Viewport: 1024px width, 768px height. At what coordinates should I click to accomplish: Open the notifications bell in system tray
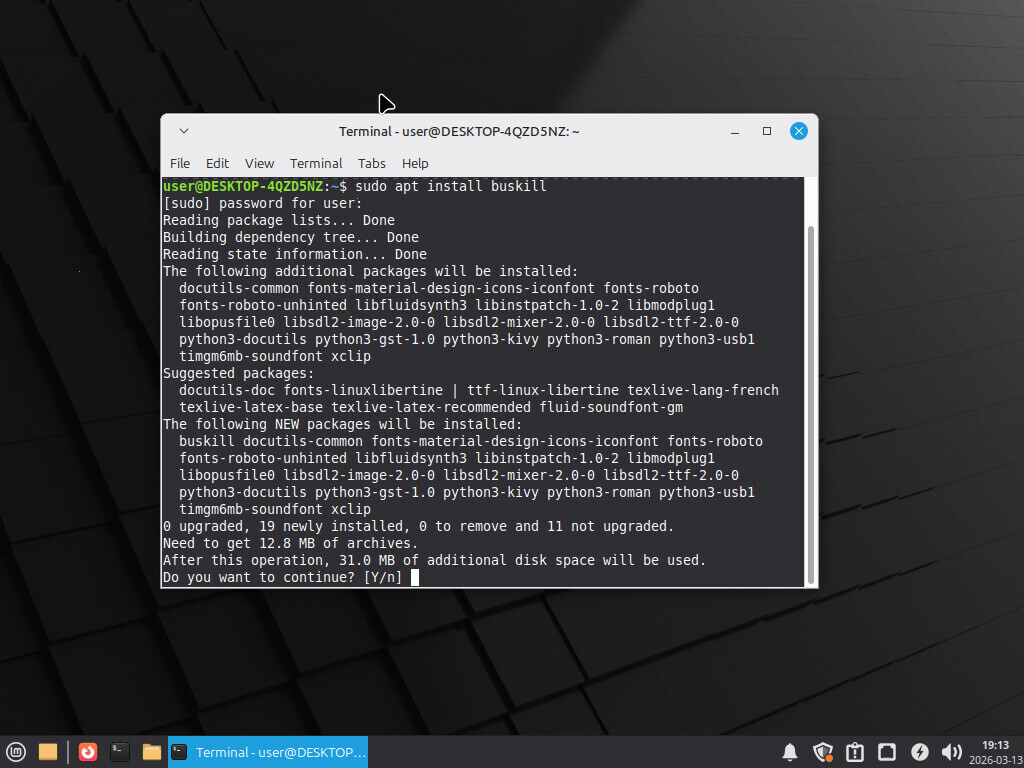[x=790, y=752]
